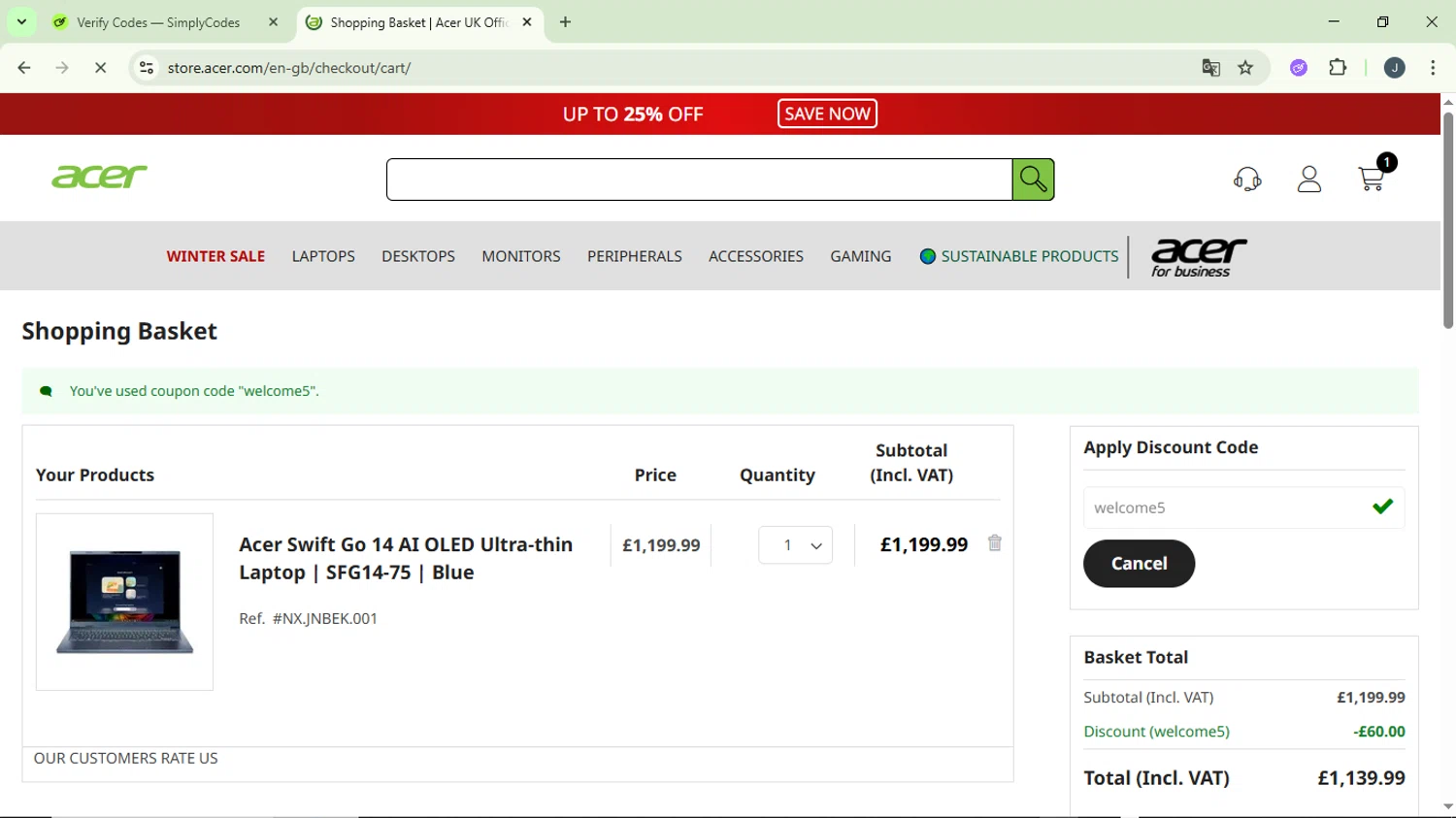Click the Ref. #NX.JNBEK.001 text

tap(308, 618)
